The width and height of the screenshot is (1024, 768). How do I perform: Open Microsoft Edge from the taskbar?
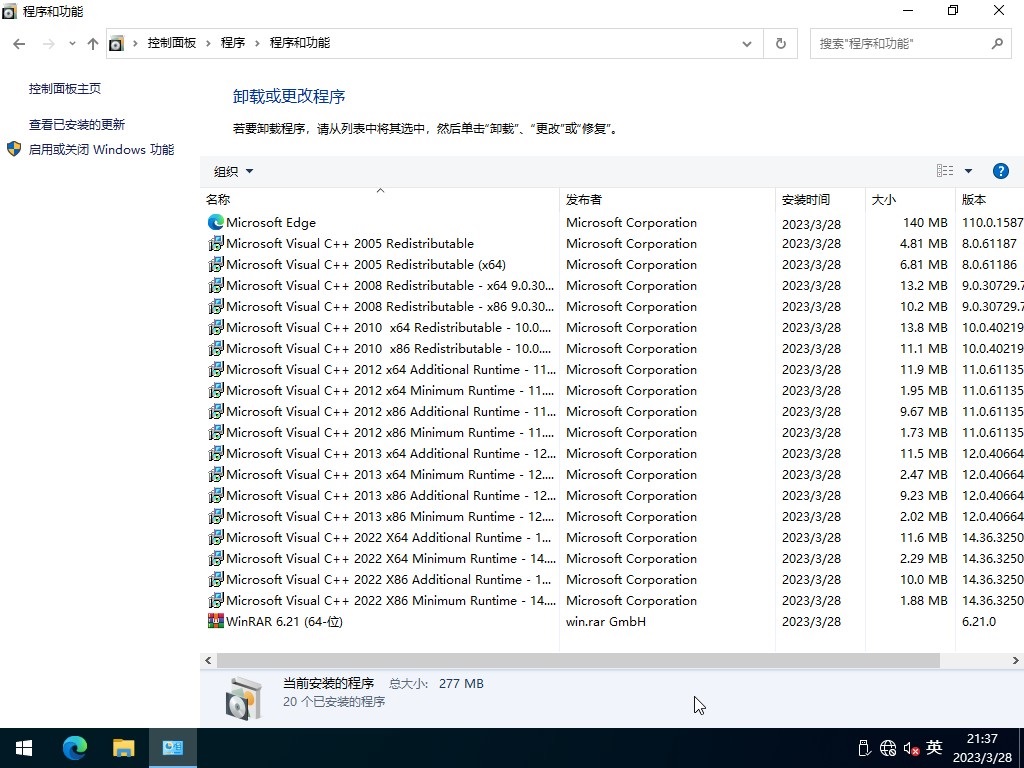74,747
